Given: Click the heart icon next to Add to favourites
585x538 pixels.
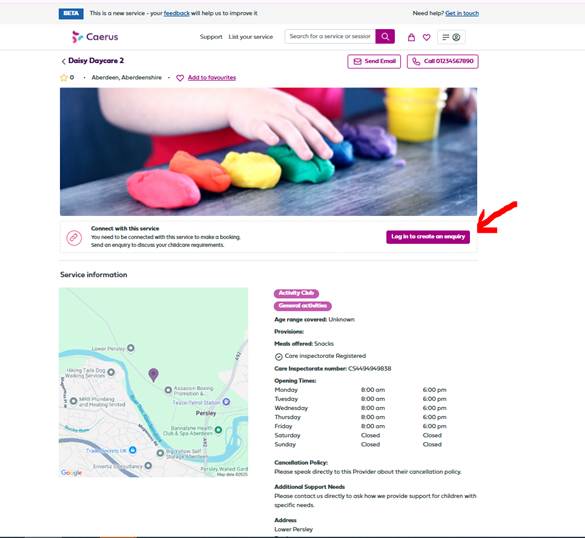Looking at the screenshot, I should pos(180,78).
